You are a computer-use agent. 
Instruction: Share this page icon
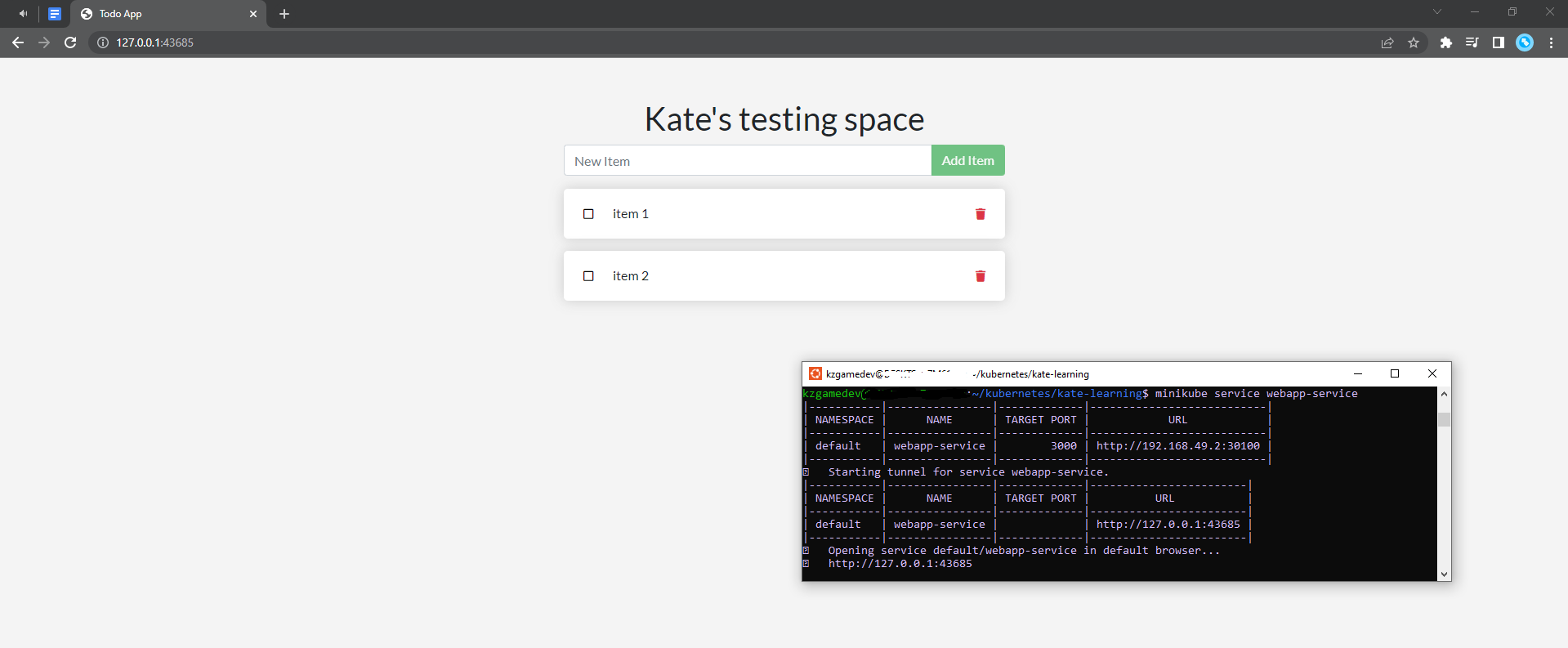tap(1387, 42)
